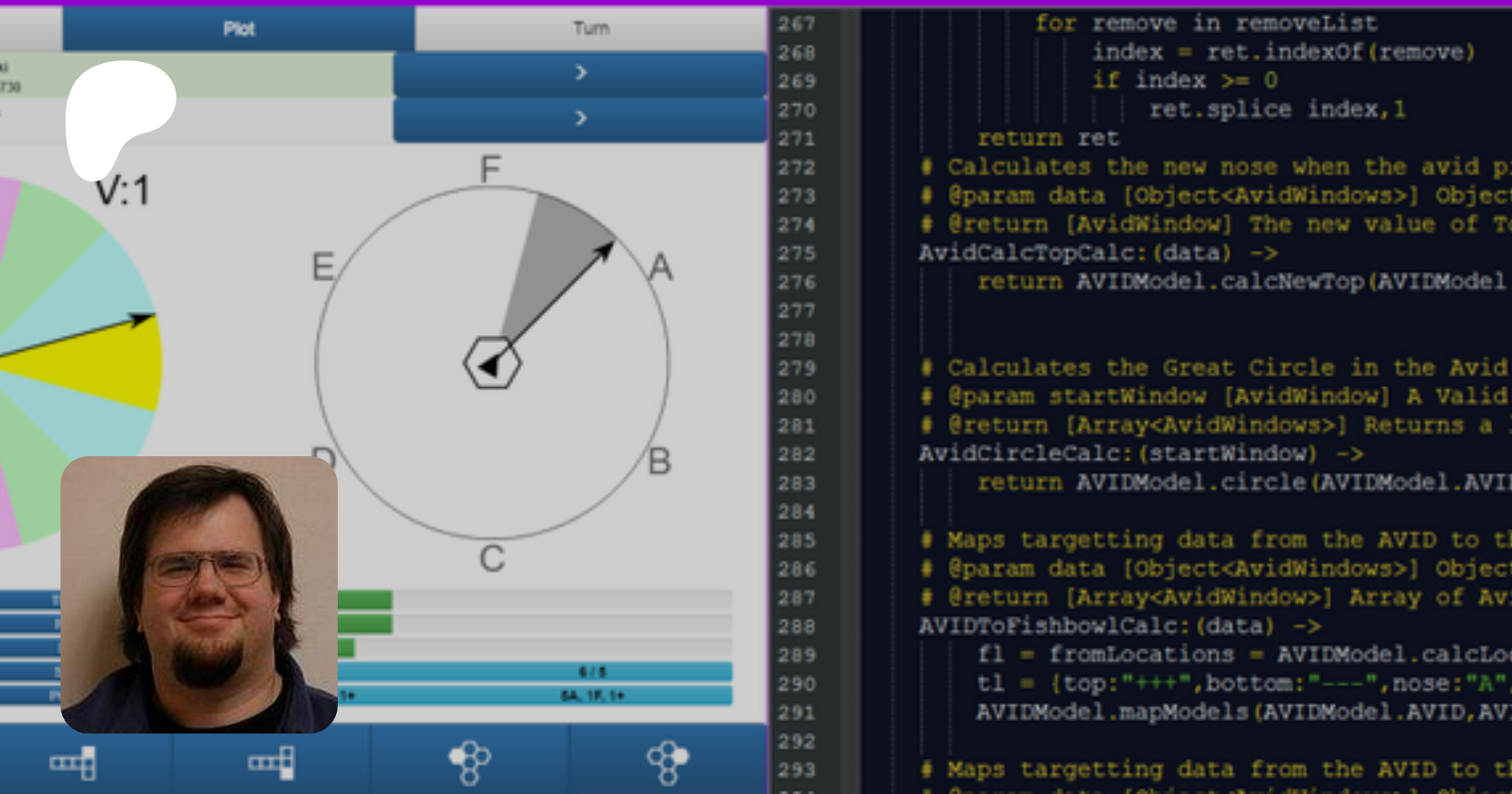Click line number 282 in the code gutter
The width and height of the screenshot is (1512, 794).
coord(796,455)
